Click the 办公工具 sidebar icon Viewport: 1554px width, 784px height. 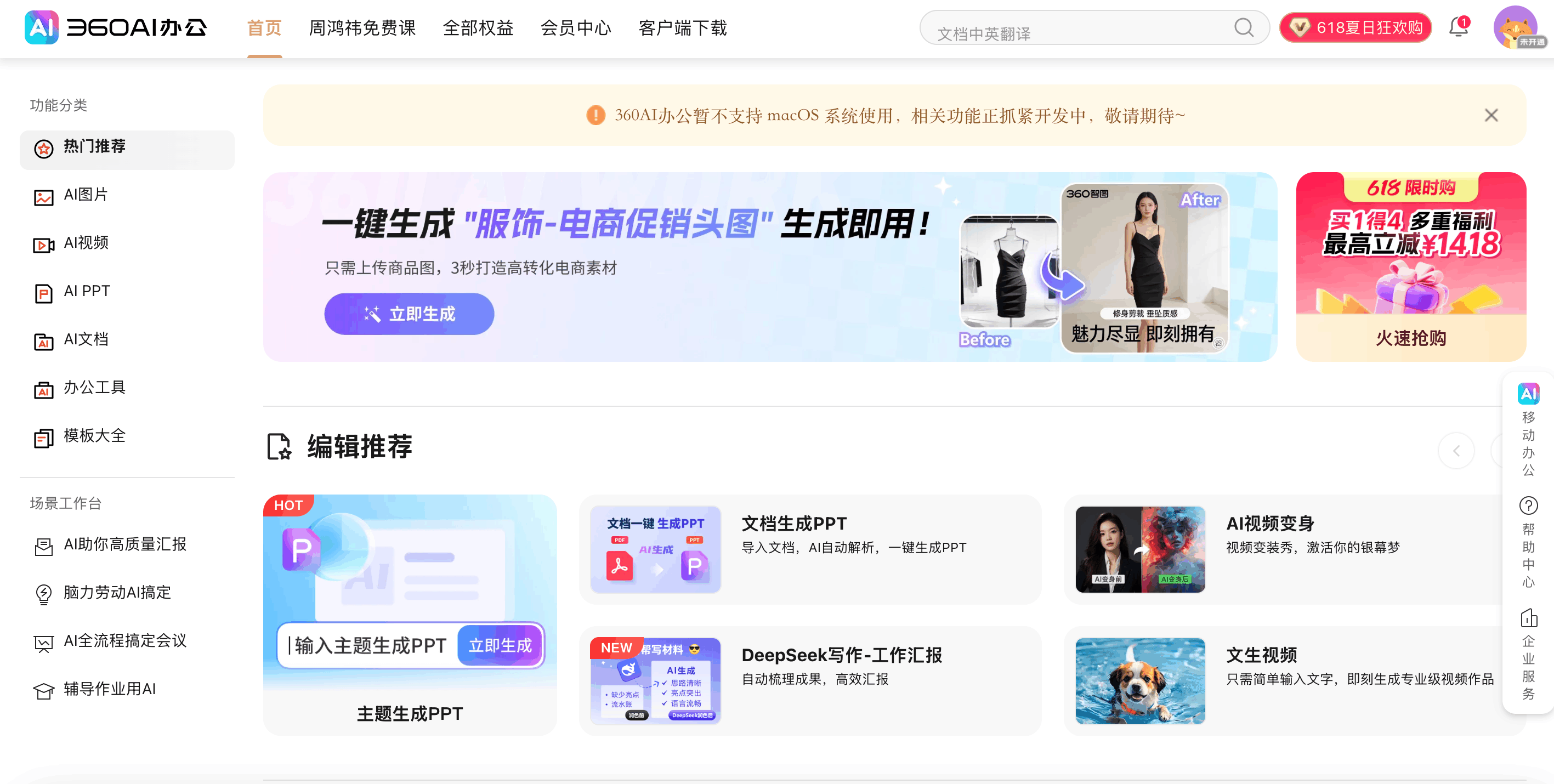[43, 390]
